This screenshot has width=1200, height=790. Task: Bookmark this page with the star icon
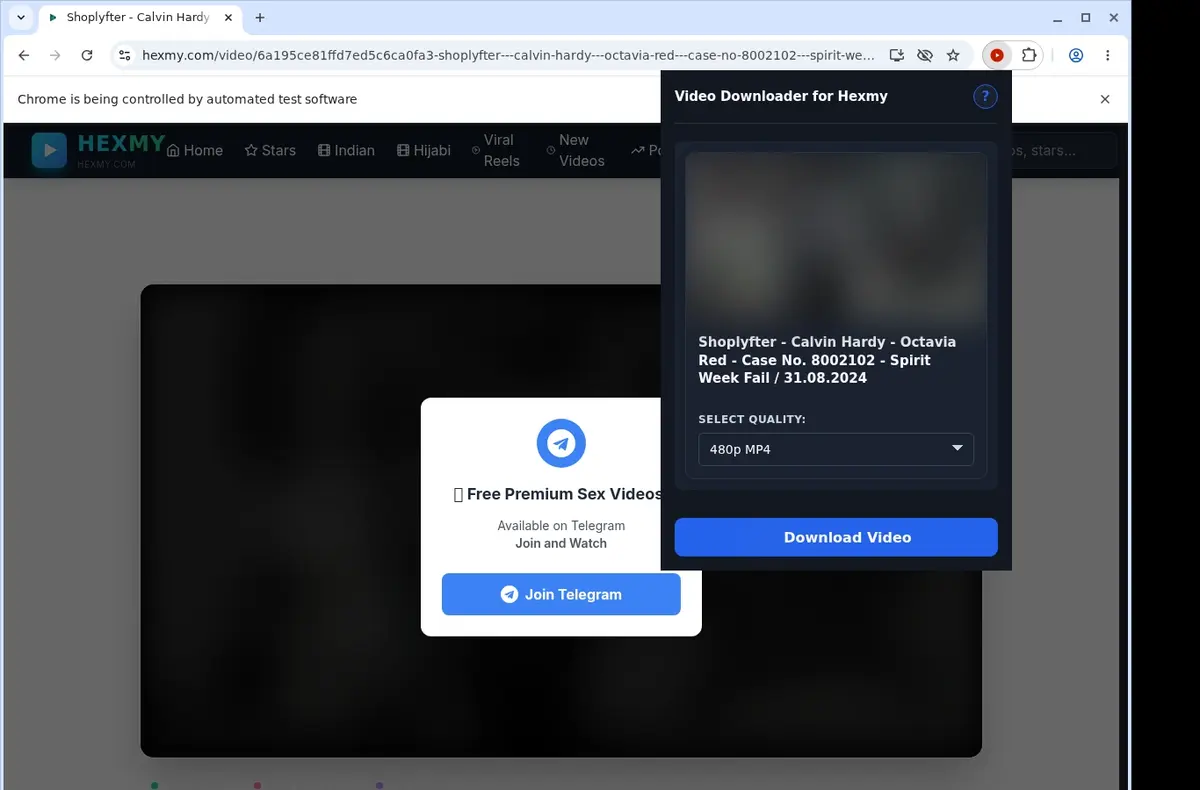(x=953, y=56)
